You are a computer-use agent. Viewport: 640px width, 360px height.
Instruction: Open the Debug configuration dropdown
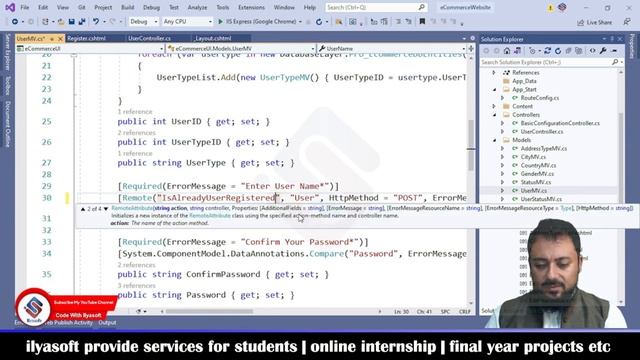[144, 22]
